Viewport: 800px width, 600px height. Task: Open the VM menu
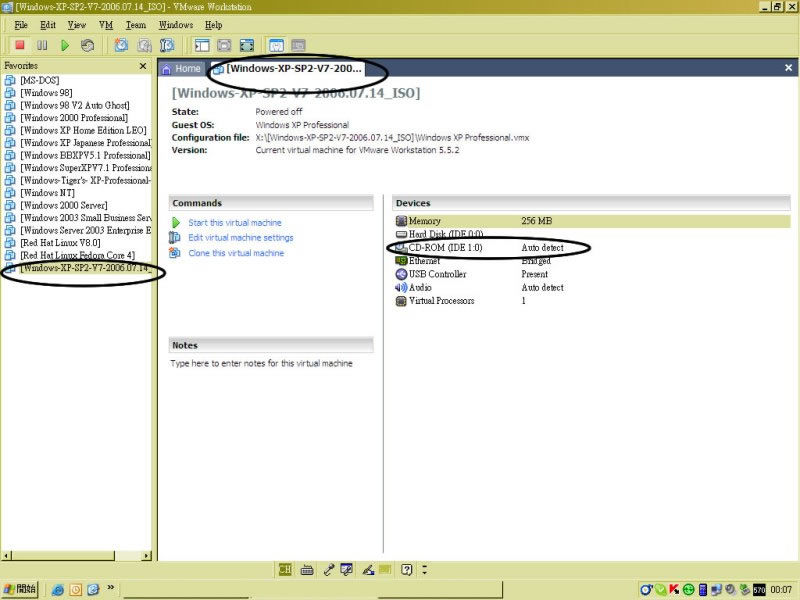106,25
